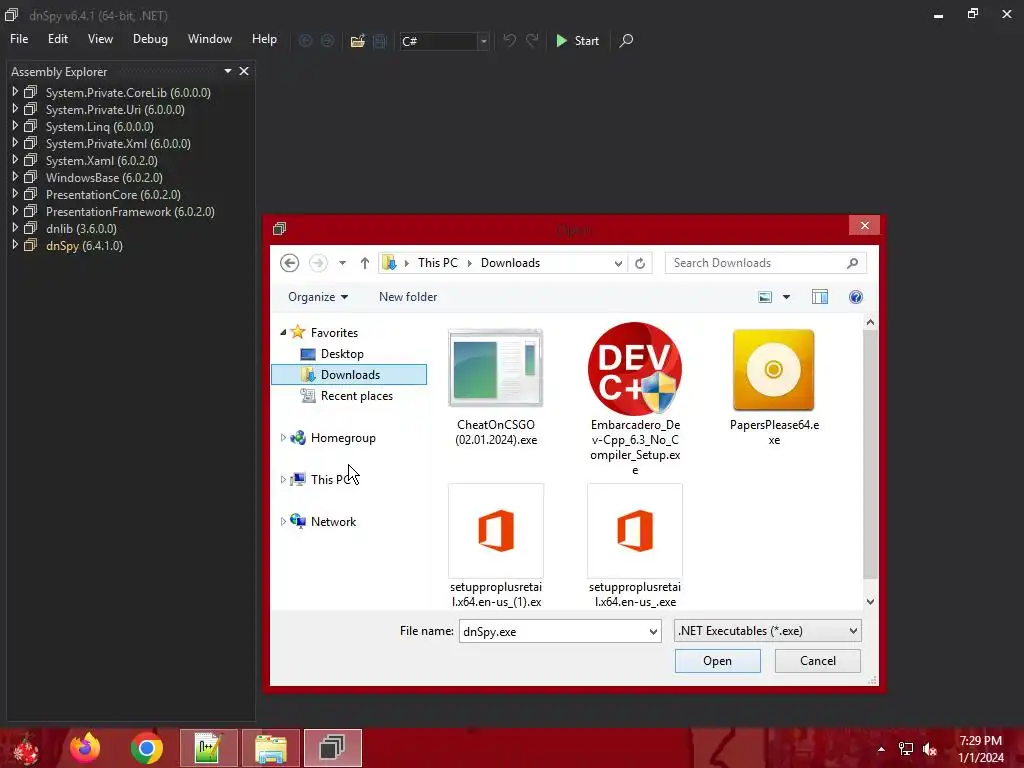Open the Edit menu

coord(57,39)
